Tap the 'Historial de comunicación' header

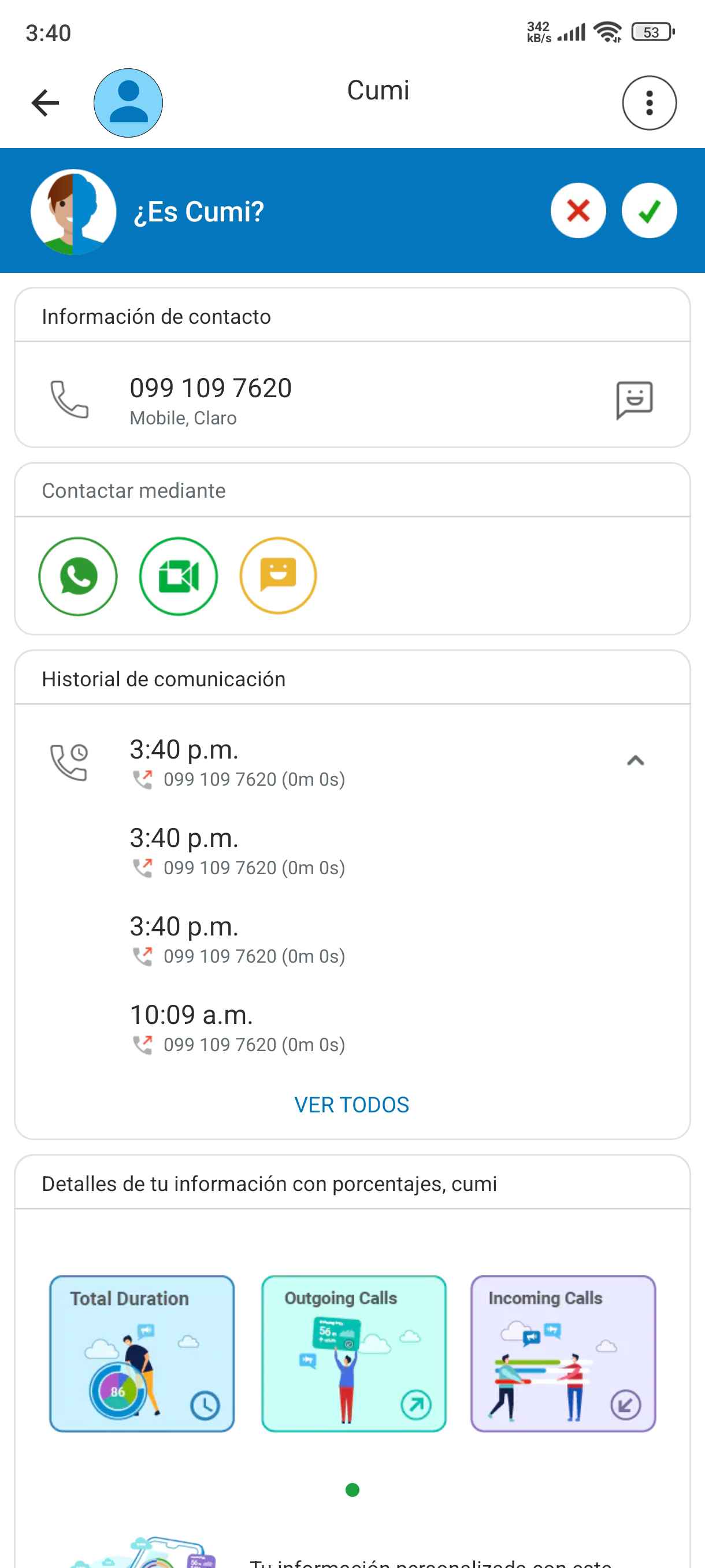click(164, 679)
